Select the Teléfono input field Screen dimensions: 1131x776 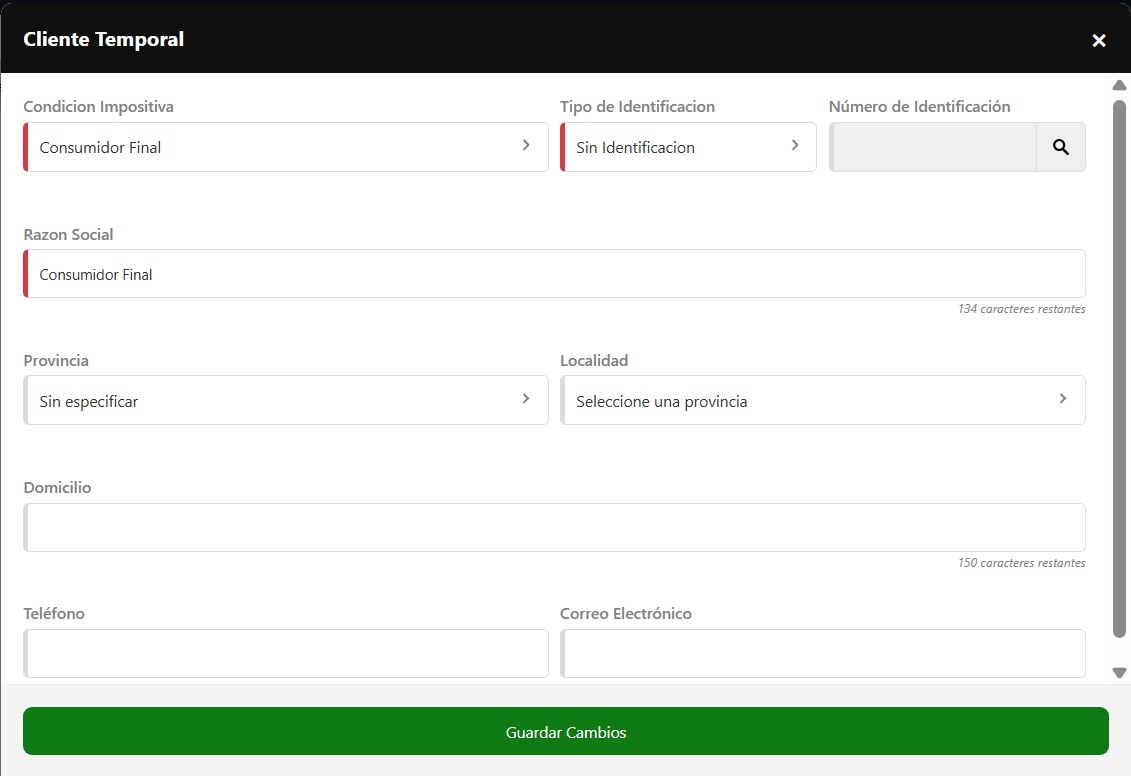pos(286,653)
